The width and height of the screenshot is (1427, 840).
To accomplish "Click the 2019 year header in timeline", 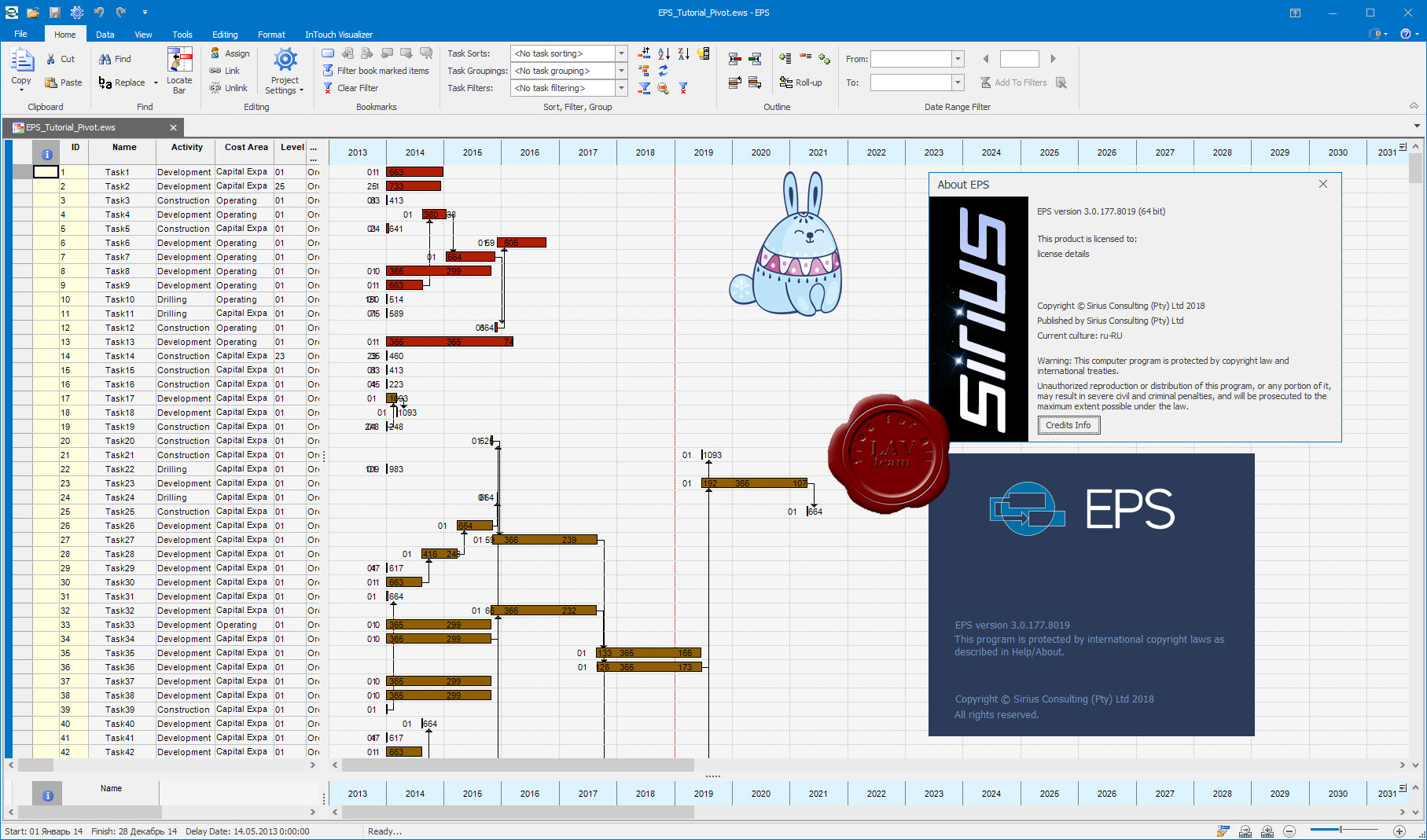I will (704, 152).
